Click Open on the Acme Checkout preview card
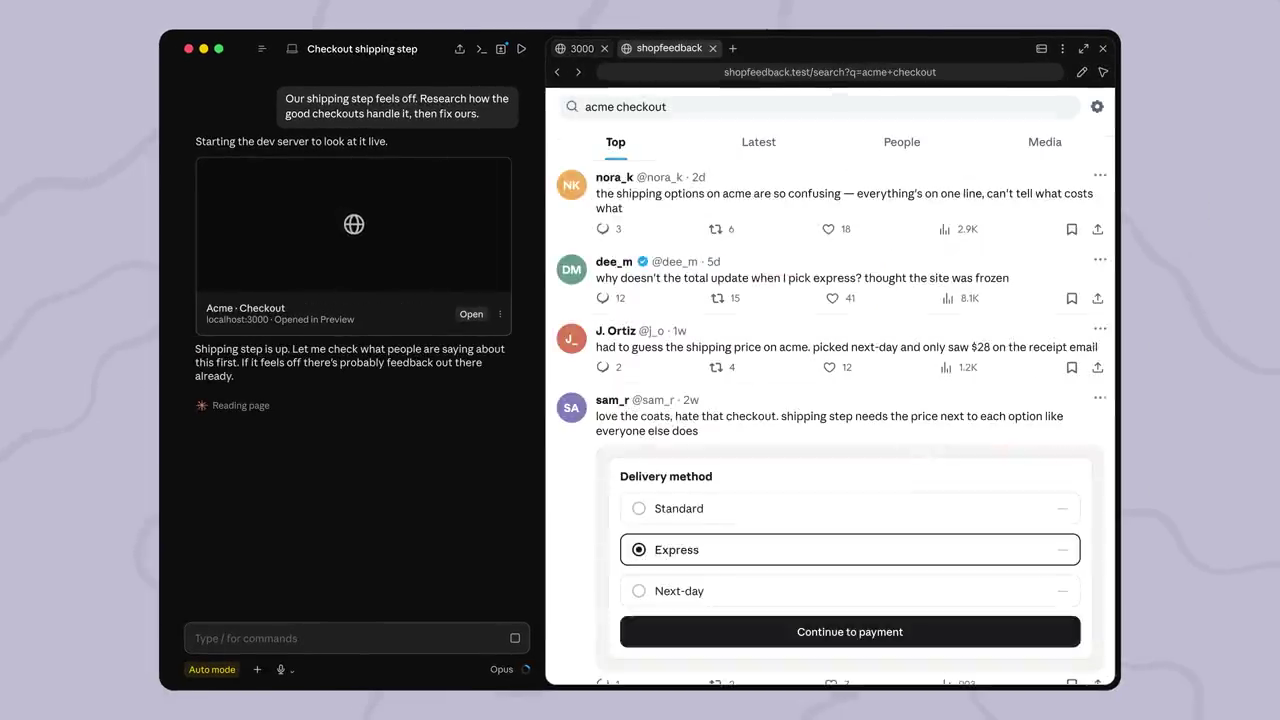This screenshot has height=720, width=1280. (471, 314)
